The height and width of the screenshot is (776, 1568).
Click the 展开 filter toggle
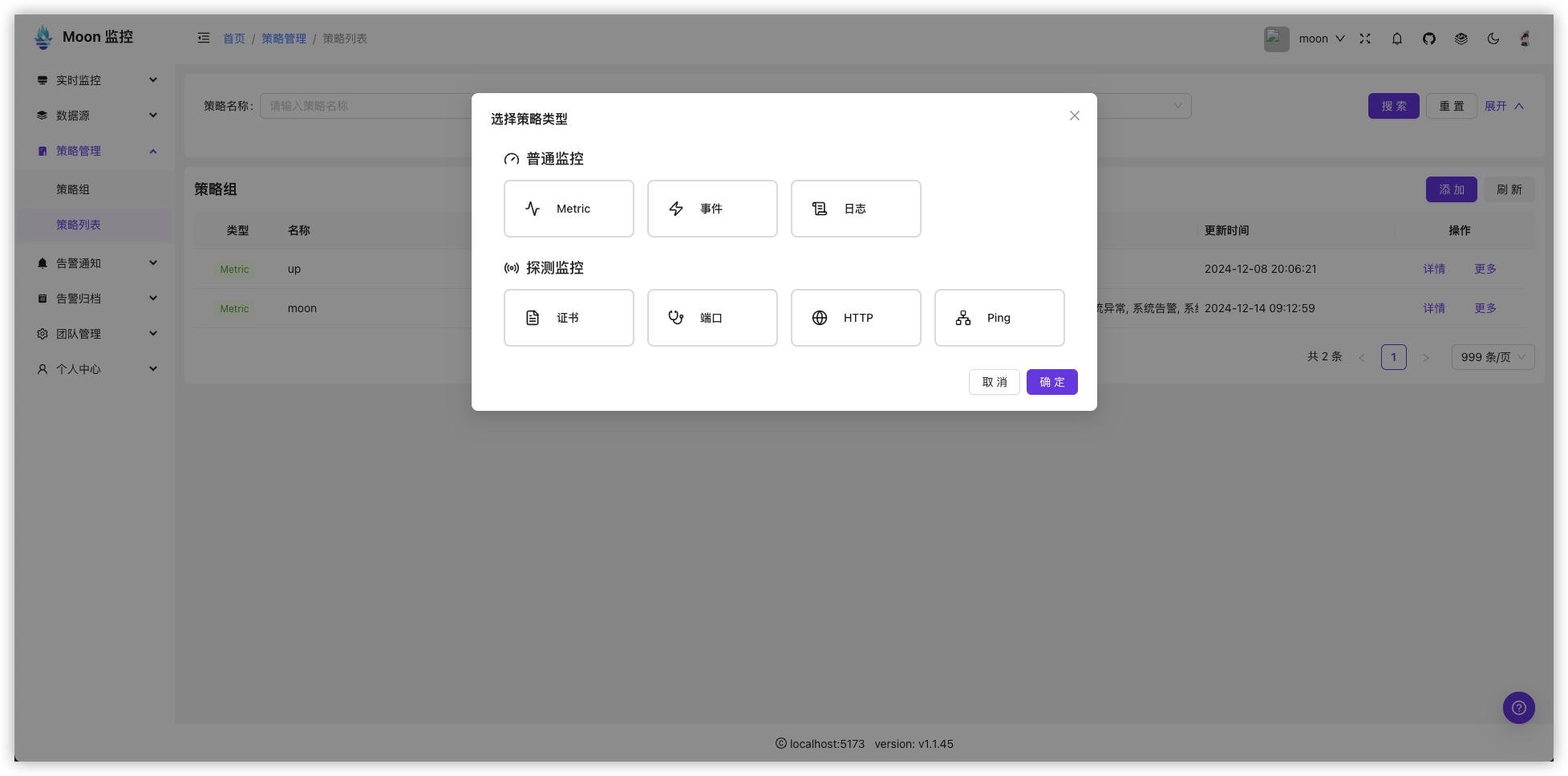[x=1504, y=106]
